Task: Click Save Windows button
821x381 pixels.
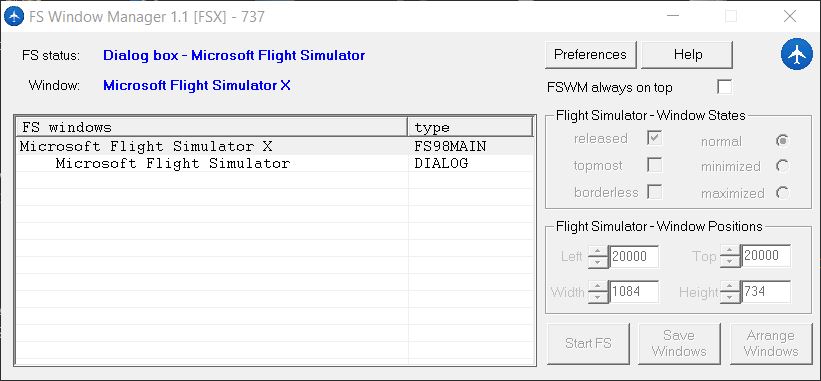Action: 679,343
